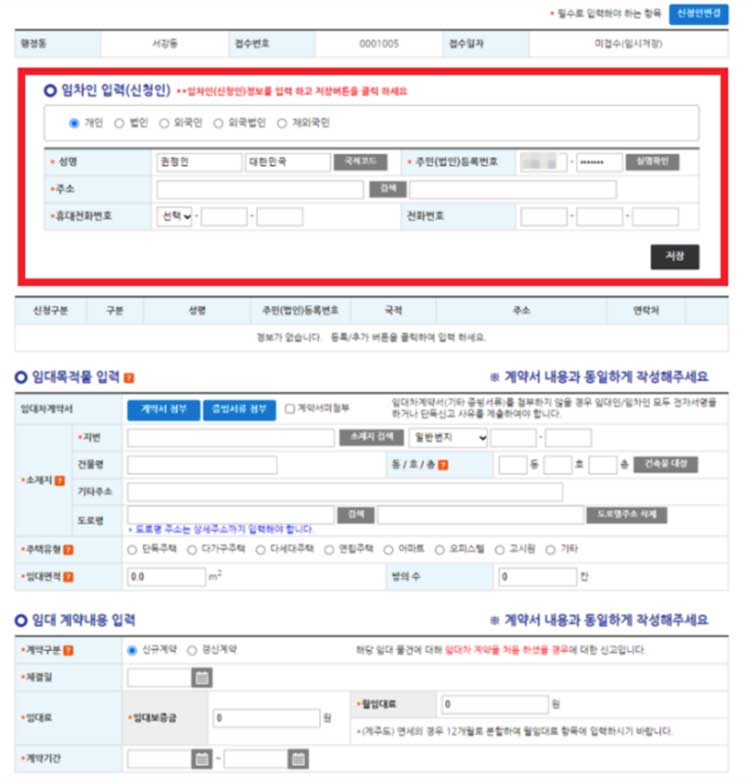The image size is (750, 782).
Task: Open the 휴대전화번호 prefix dropdown
Action: (175, 217)
